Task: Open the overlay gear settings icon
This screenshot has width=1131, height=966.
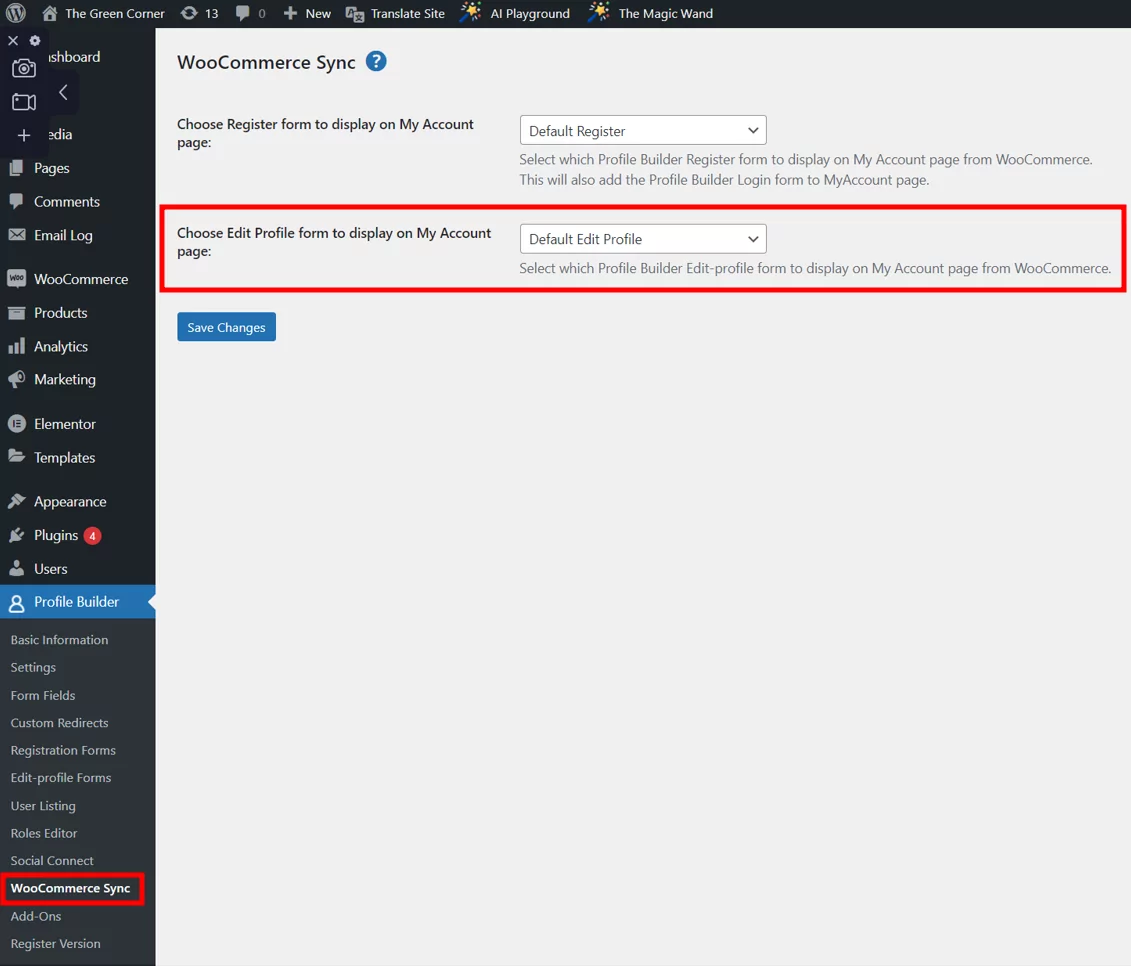Action: pos(35,40)
